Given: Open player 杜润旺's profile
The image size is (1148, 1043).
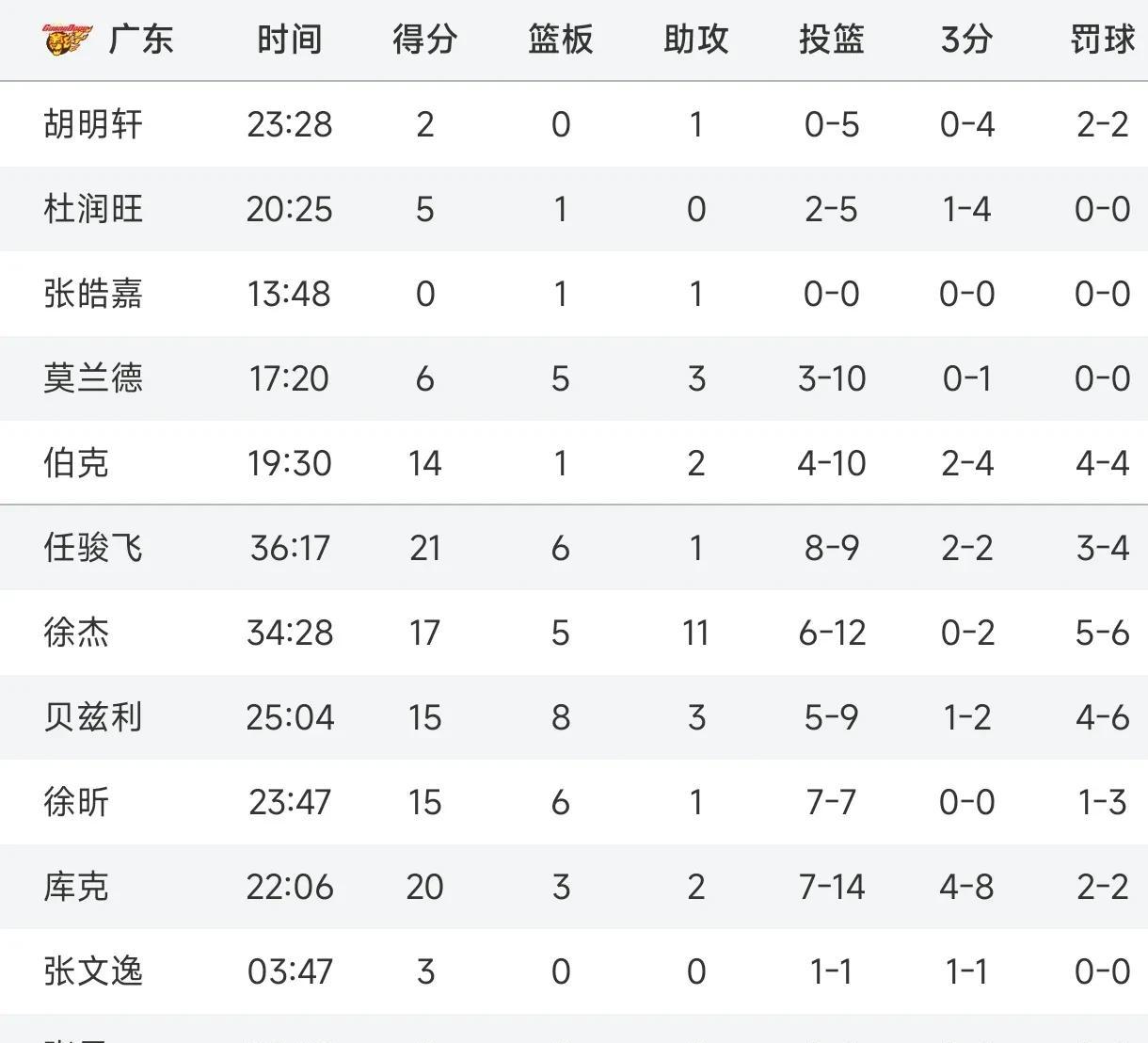Looking at the screenshot, I should pyautogui.click(x=93, y=209).
